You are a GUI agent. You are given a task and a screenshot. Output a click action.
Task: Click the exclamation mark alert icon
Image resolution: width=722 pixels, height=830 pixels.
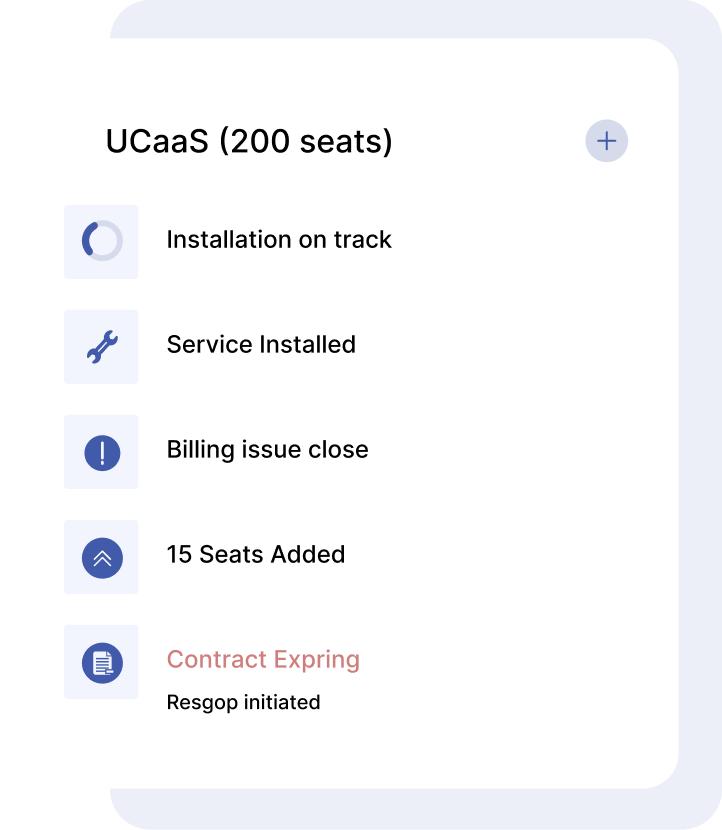point(101,452)
